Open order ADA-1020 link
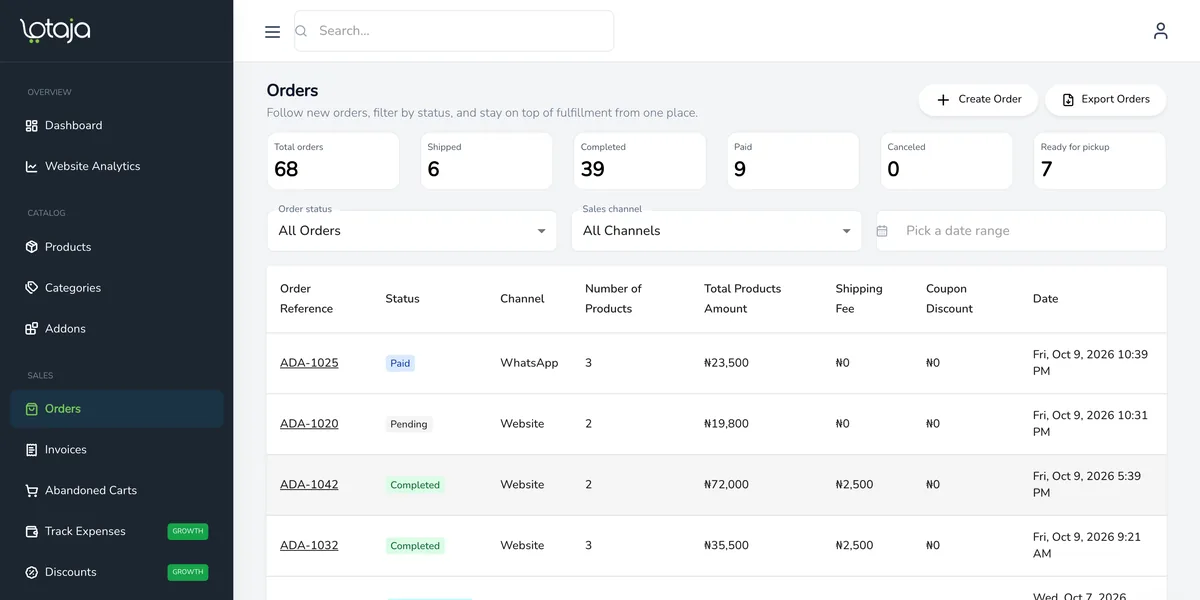Viewport: 1200px width, 600px height. point(309,424)
